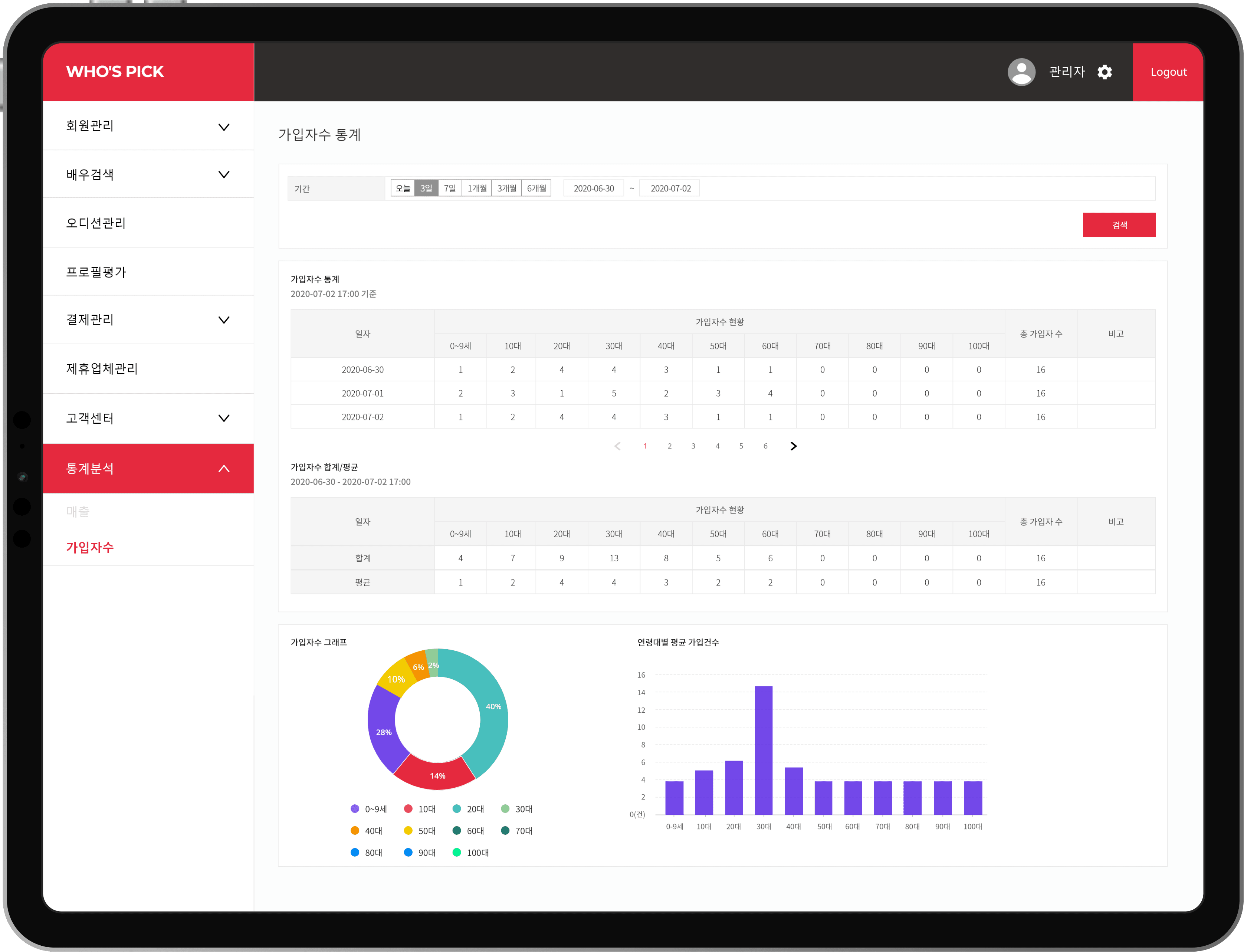Image resolution: width=1244 pixels, height=952 pixels.
Task: Collapse the 통계분석 menu chevron
Action: (x=224, y=468)
